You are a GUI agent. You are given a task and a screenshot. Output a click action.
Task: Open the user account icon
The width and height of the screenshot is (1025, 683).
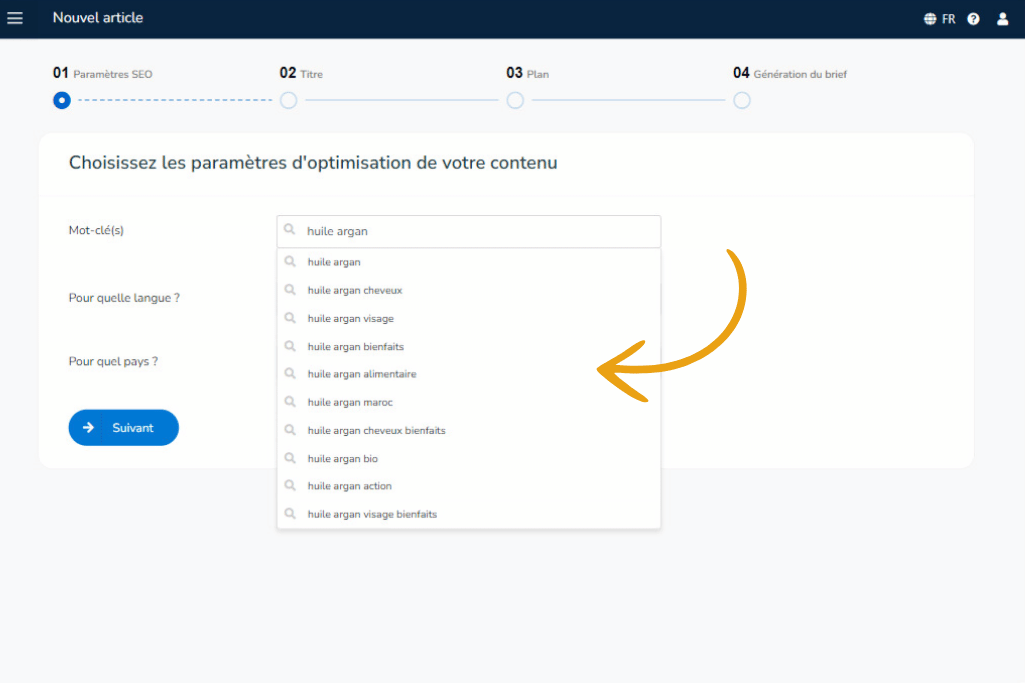[x=1002, y=19]
